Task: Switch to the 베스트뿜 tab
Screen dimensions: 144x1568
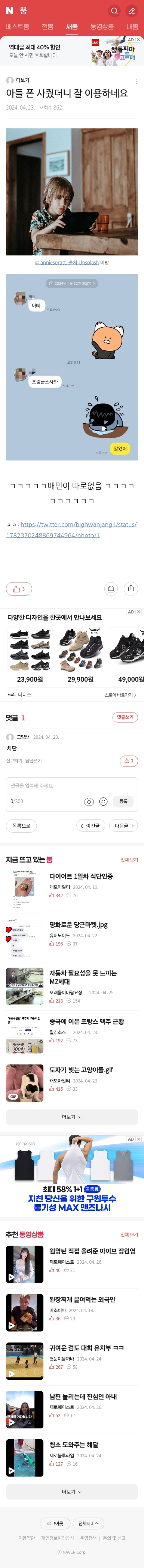Action: (17, 27)
